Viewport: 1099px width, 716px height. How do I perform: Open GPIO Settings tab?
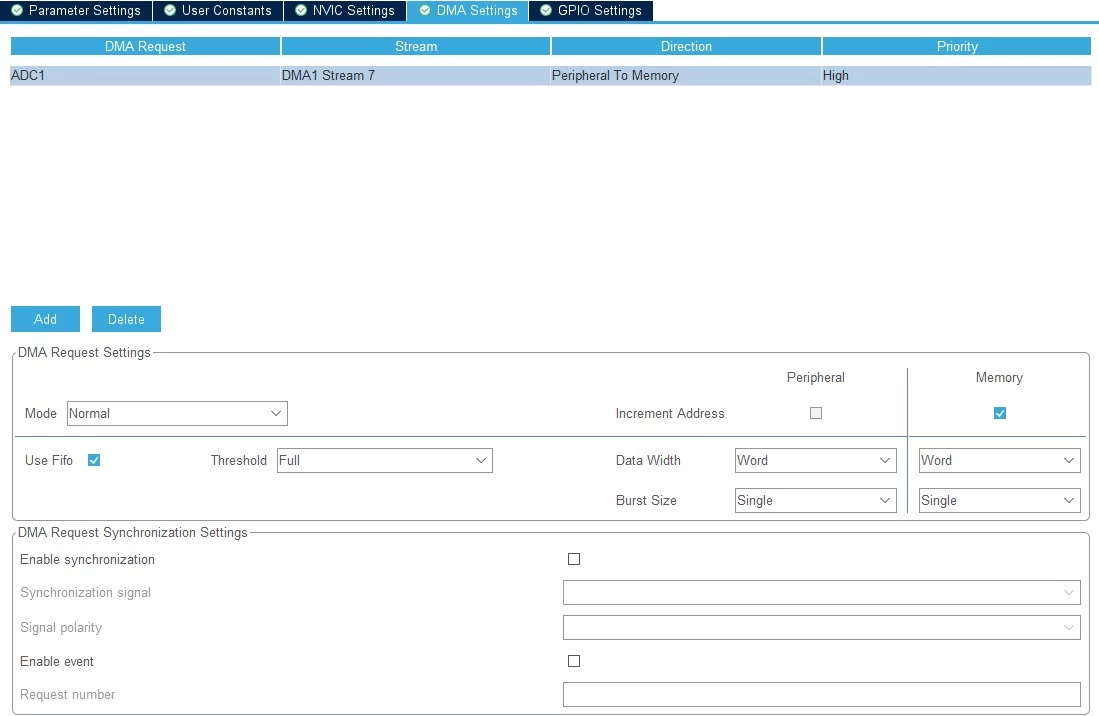(x=591, y=11)
